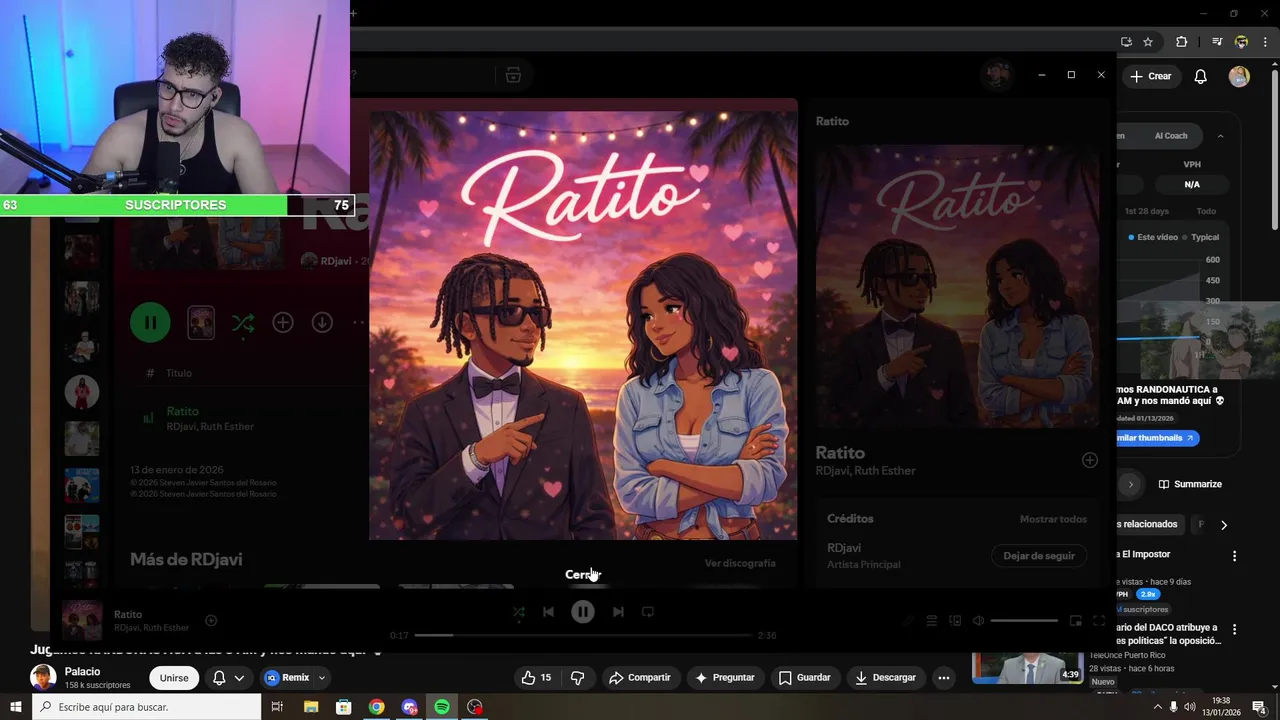Image resolution: width=1280 pixels, height=720 pixels.
Task: Open File Explorer from the taskbar
Action: (311, 707)
